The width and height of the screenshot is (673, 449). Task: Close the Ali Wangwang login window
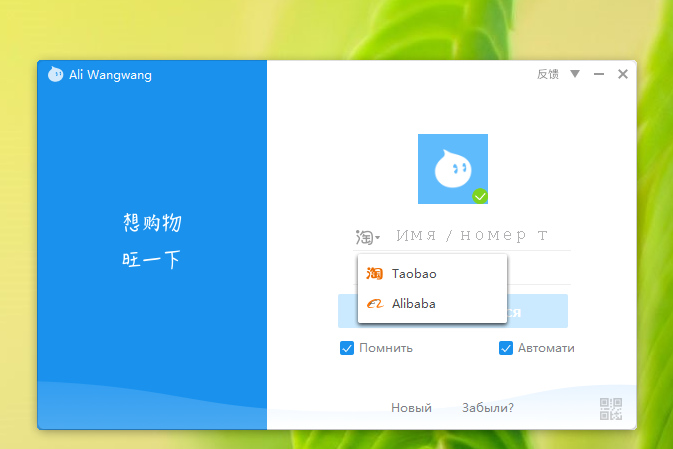click(623, 74)
